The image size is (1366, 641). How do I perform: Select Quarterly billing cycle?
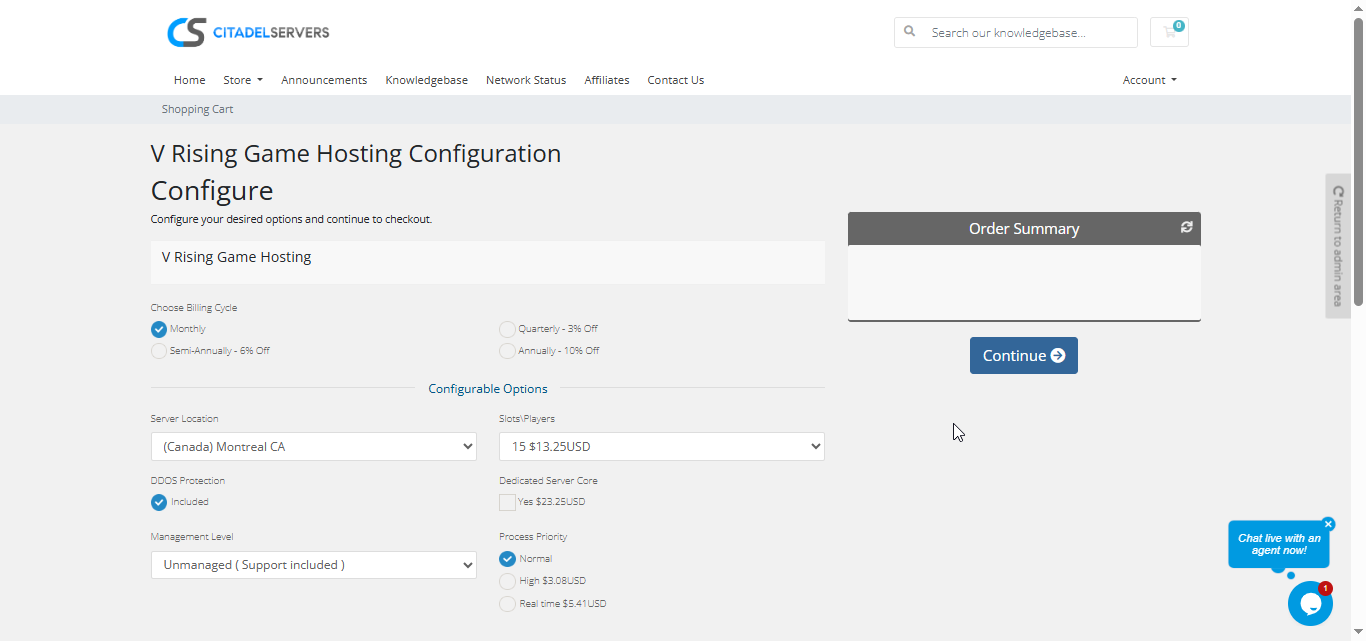click(508, 329)
